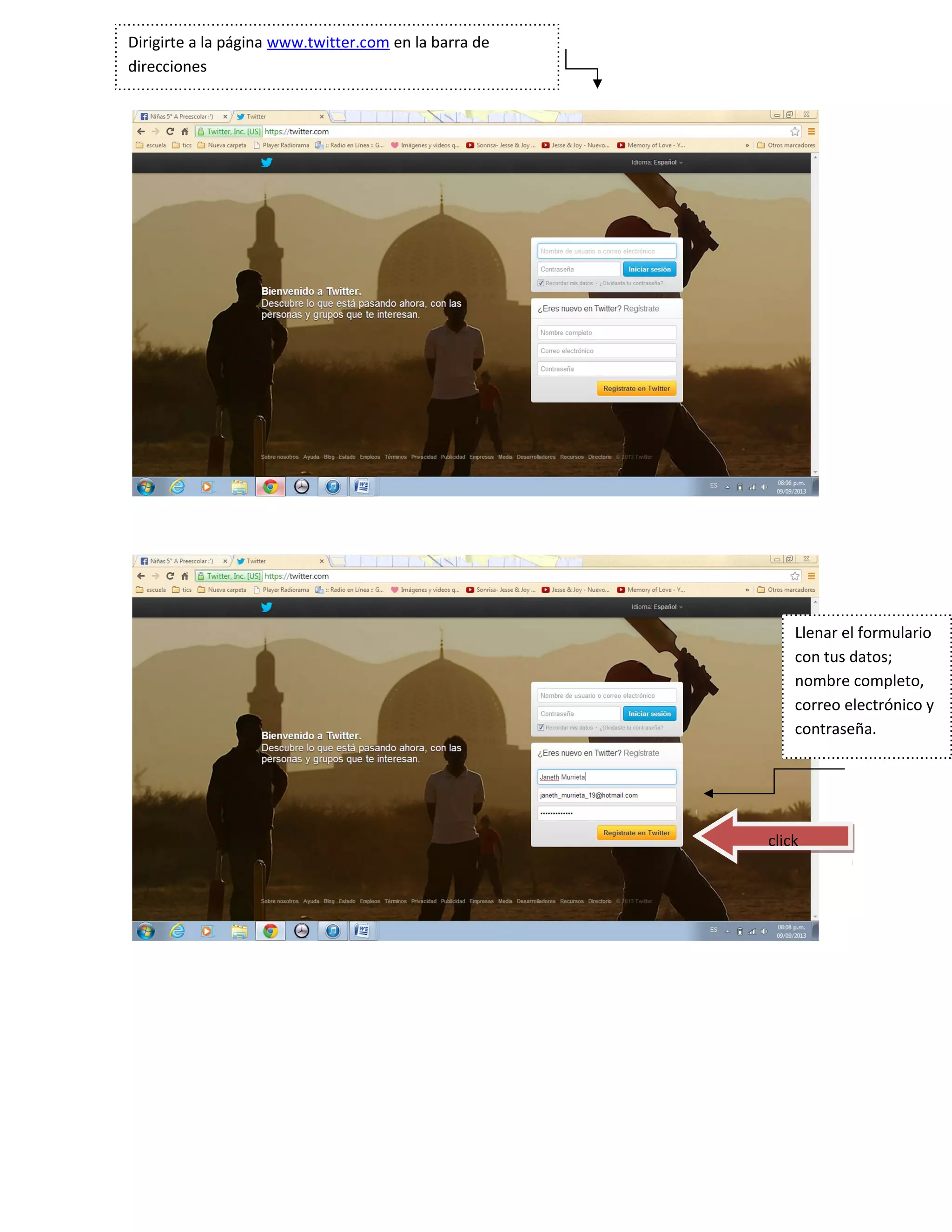
Task: Expand bookmarks overflow chevron in the upper browser
Action: click(747, 146)
